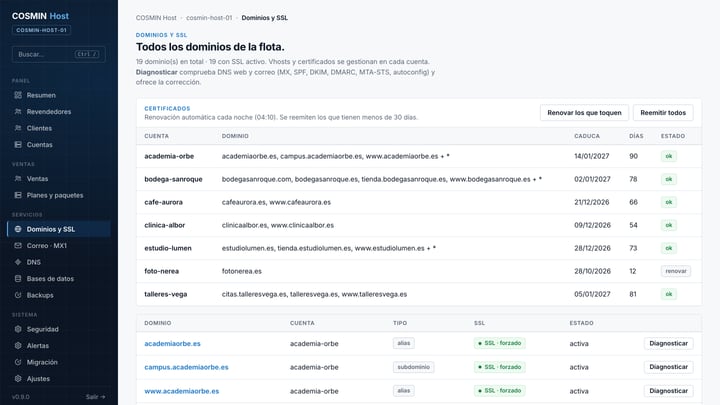Screen dimensions: 720x405
Task: Open the campus.academiaorbe.es link
Action: tap(186, 367)
